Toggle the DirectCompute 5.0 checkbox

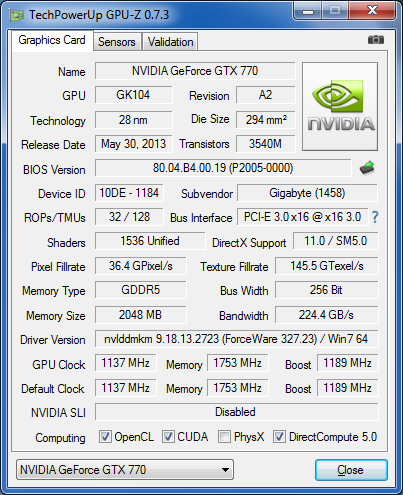(279, 436)
